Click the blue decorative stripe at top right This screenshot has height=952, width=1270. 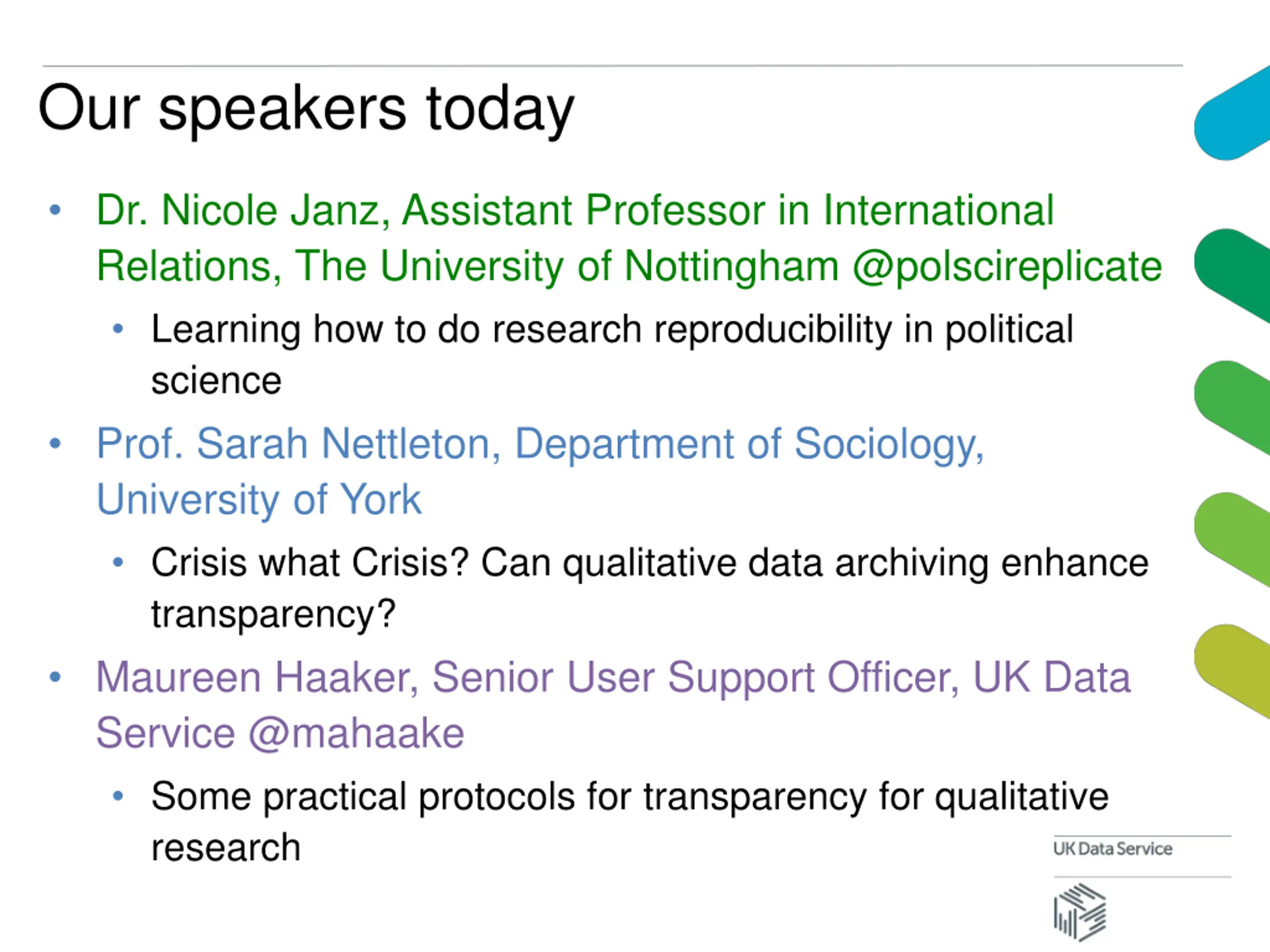pyautogui.click(x=1232, y=113)
